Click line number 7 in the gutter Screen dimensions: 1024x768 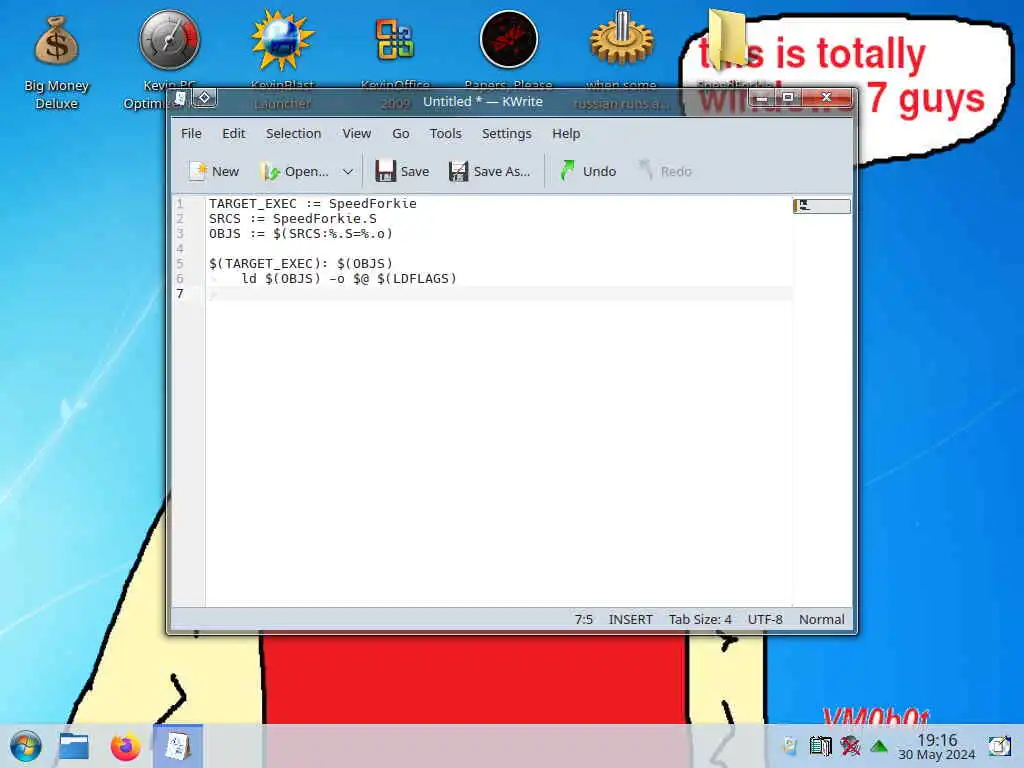180,293
